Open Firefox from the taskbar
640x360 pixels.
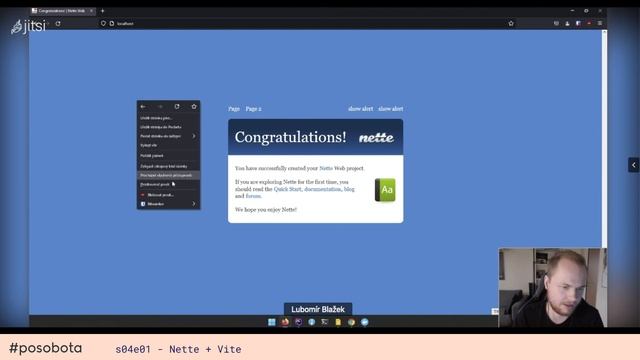pos(285,322)
